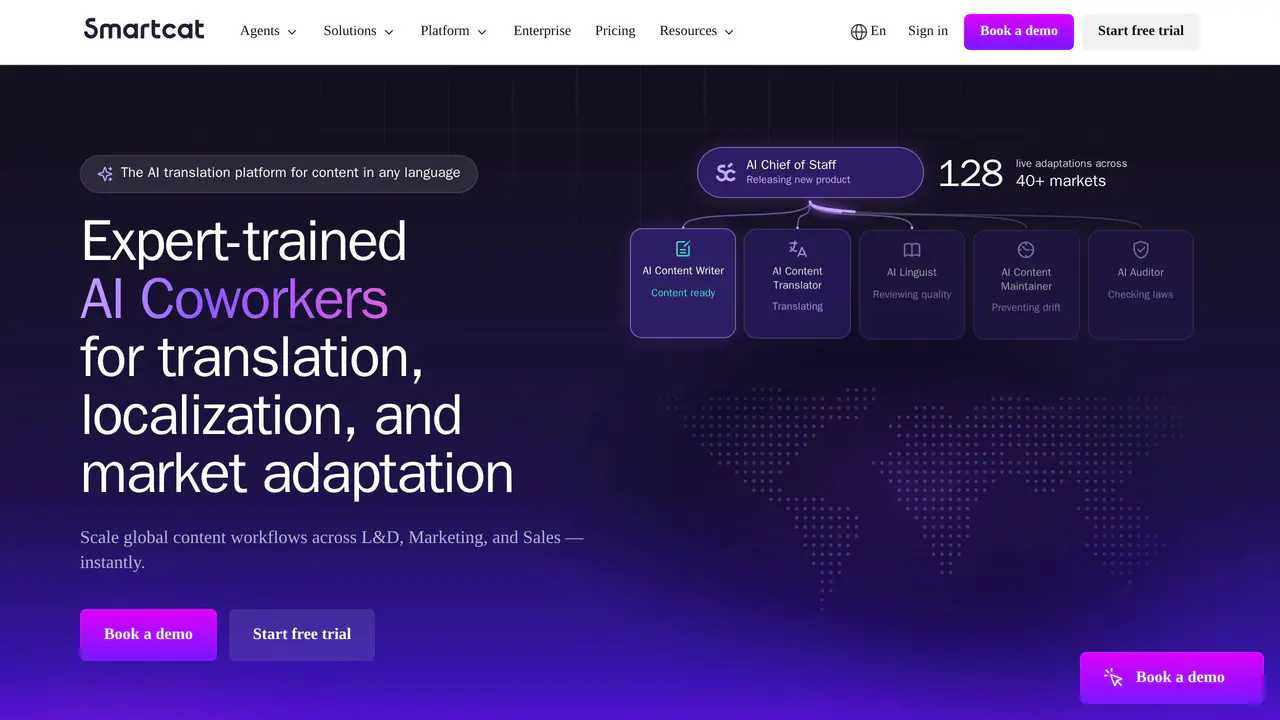Click the 'Translating' status text
This screenshot has height=720, width=1280.
pyautogui.click(x=797, y=307)
